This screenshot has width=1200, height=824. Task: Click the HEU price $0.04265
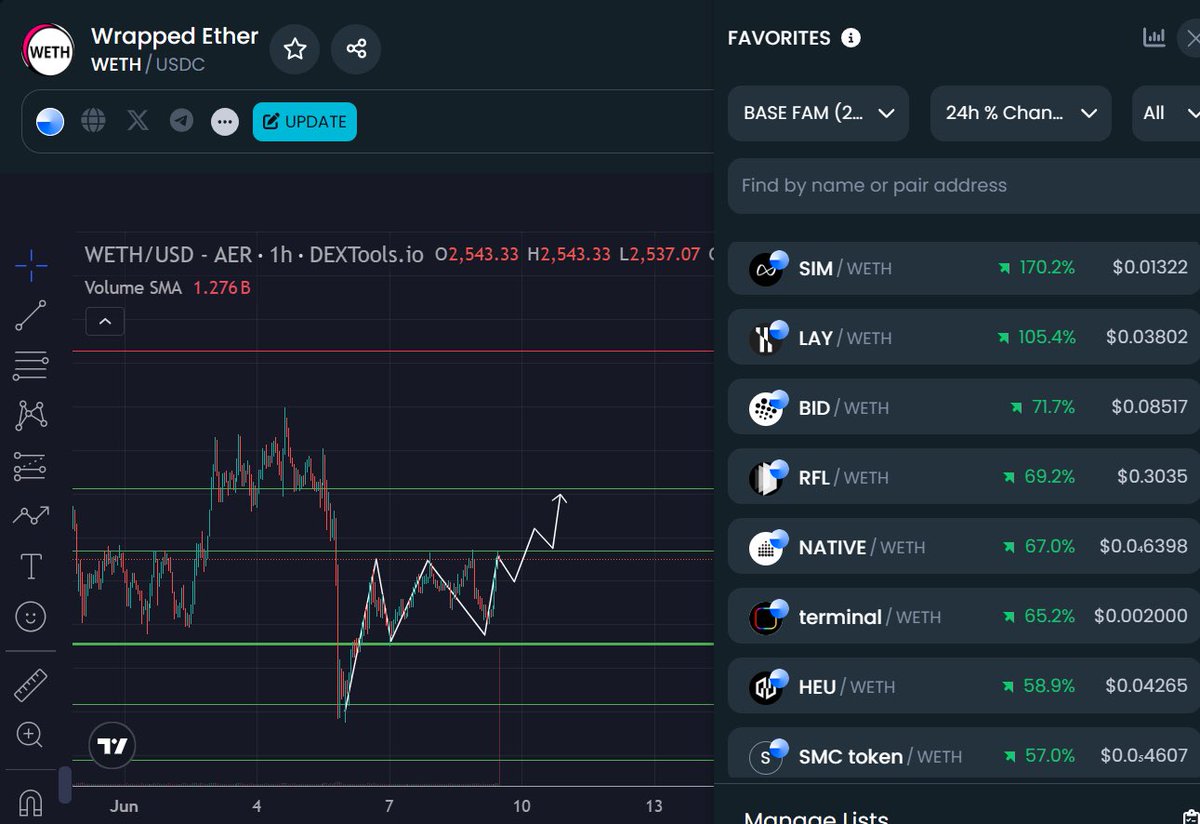click(1147, 686)
